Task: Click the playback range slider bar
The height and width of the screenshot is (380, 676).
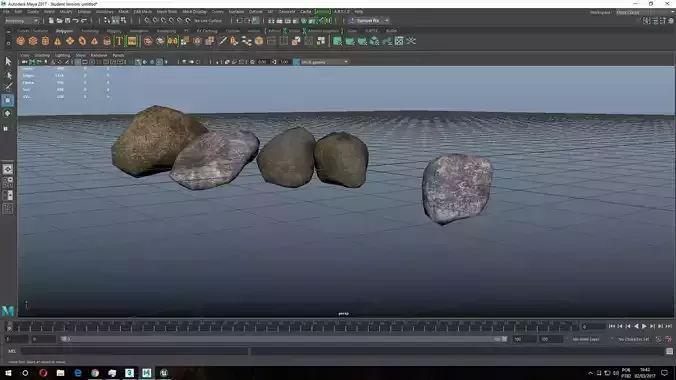Action: pos(285,339)
